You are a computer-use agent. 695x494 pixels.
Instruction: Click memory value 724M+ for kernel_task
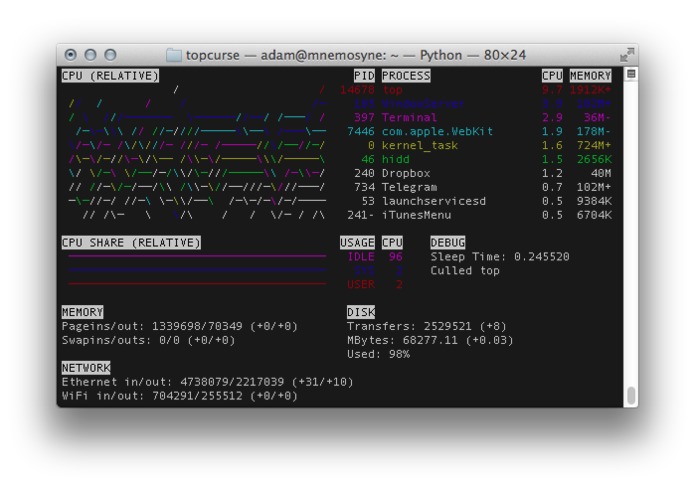pyautogui.click(x=594, y=145)
